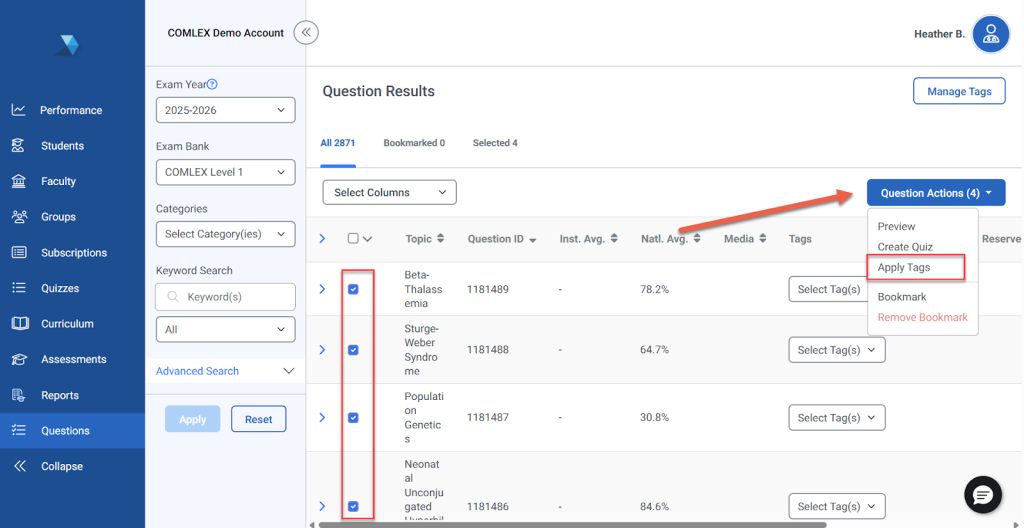Collapse the filter panel with double-chevron button

[x=306, y=33]
